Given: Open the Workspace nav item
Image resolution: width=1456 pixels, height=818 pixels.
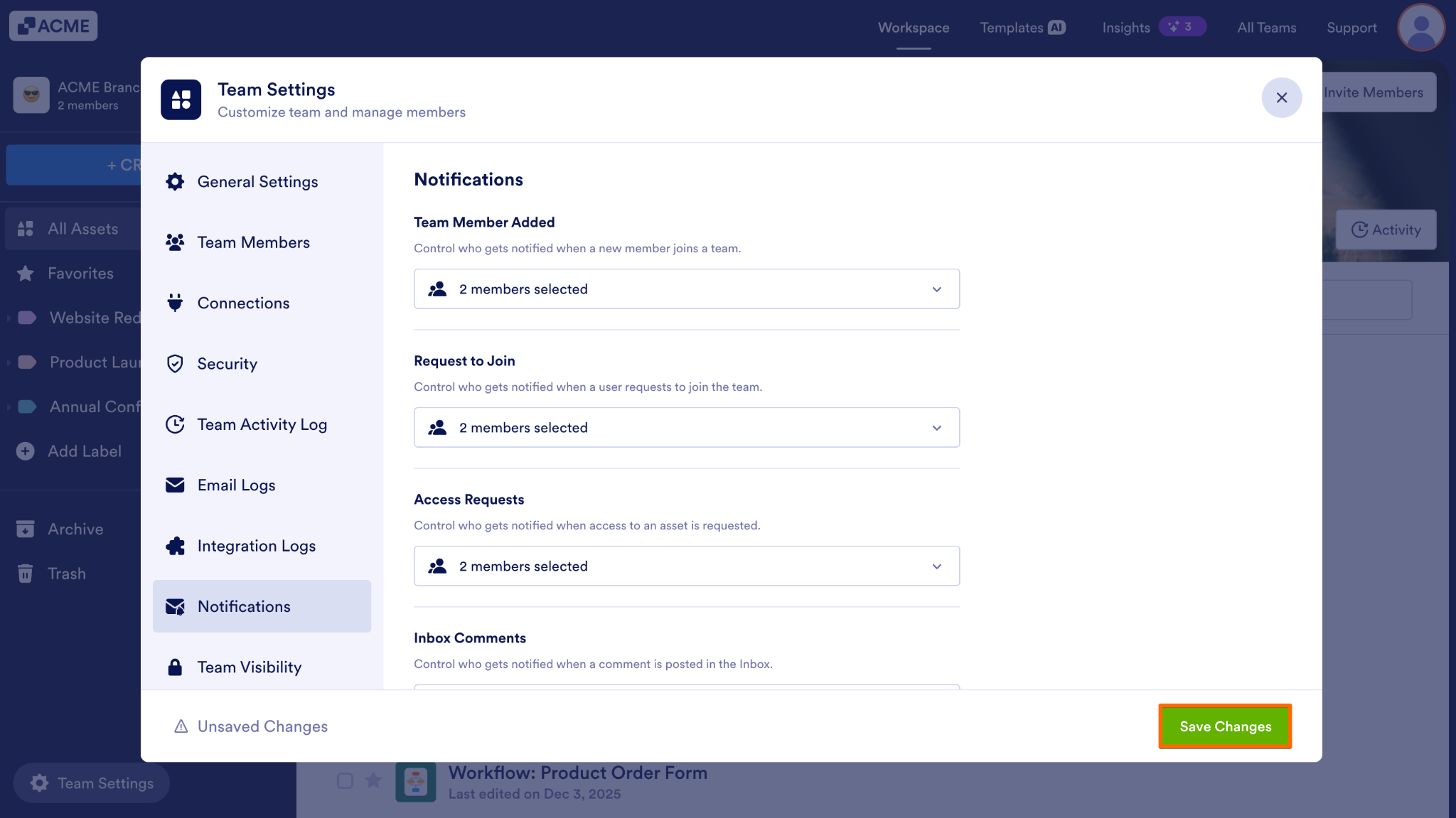Looking at the screenshot, I should (x=914, y=28).
